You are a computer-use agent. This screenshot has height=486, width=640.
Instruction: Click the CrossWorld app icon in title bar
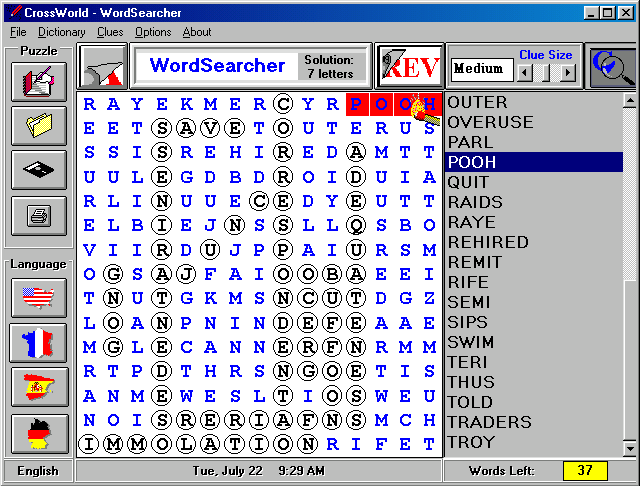15,12
